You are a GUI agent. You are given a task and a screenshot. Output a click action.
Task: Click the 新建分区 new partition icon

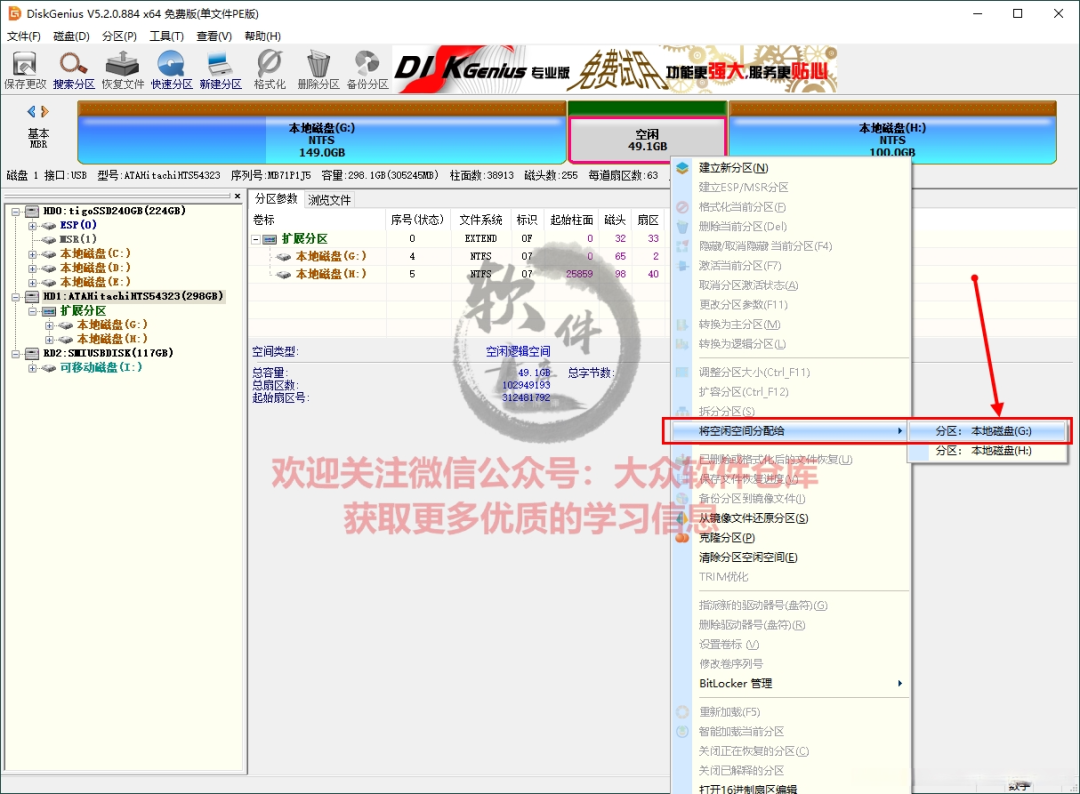tap(220, 70)
